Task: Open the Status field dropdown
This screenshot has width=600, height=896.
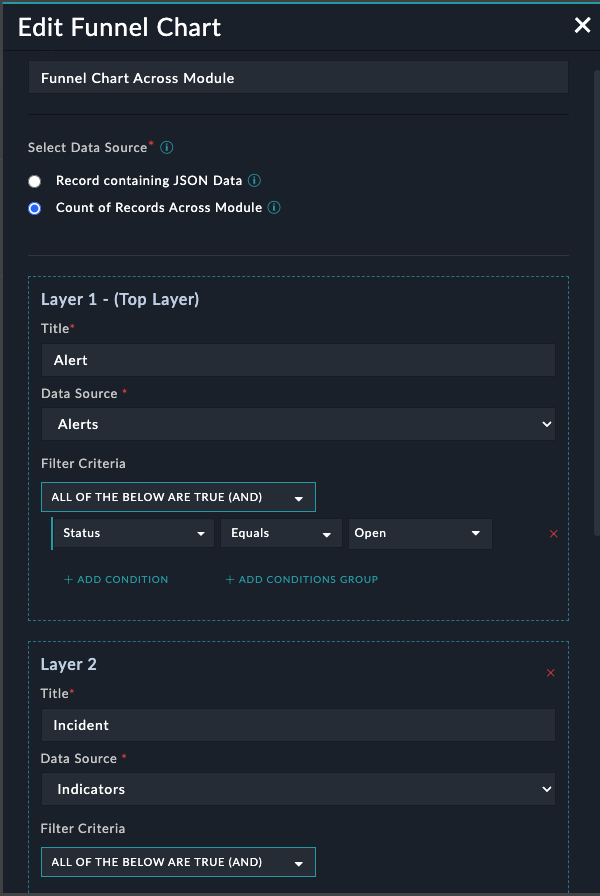Action: tap(134, 533)
